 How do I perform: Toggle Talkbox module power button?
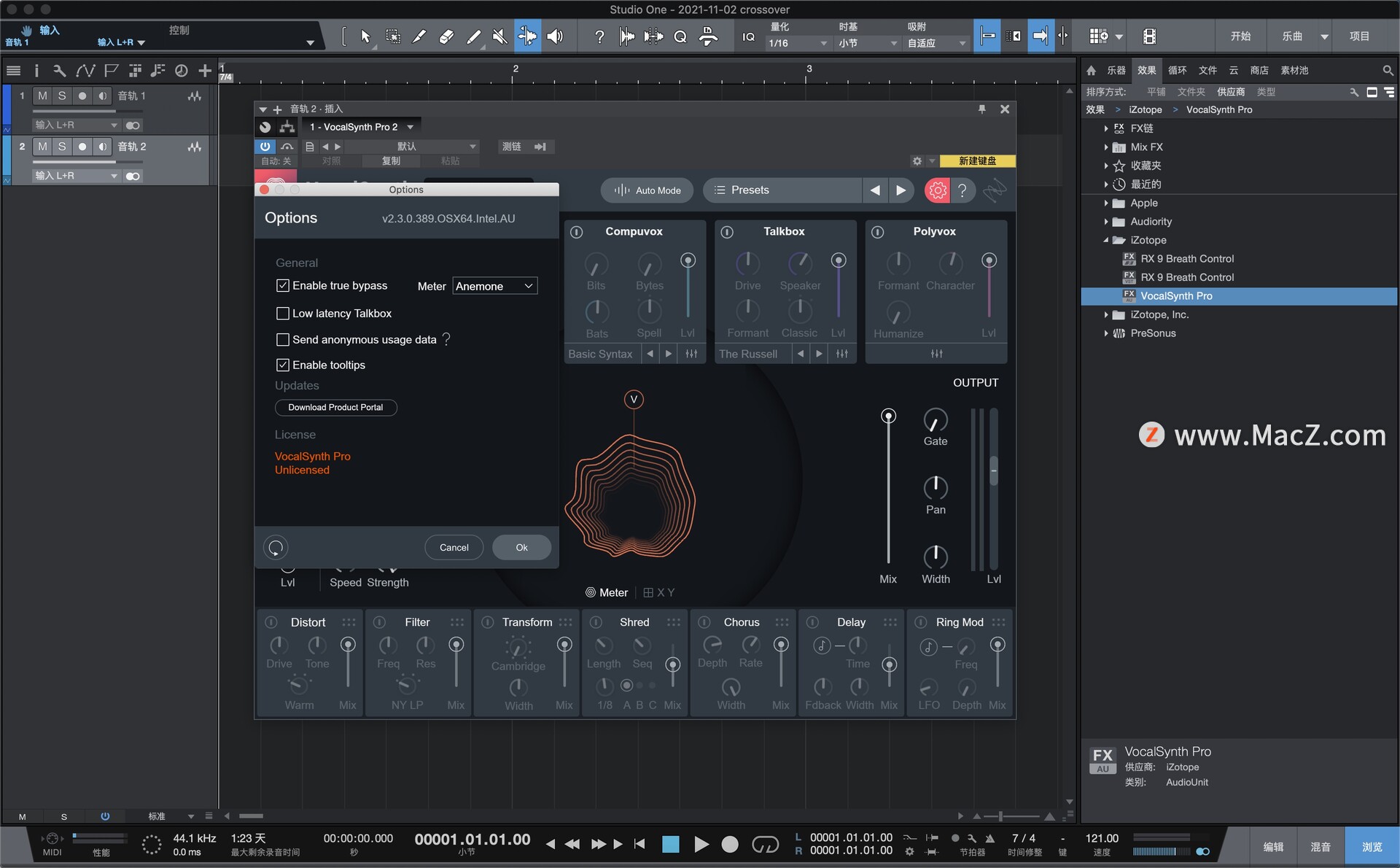(727, 232)
